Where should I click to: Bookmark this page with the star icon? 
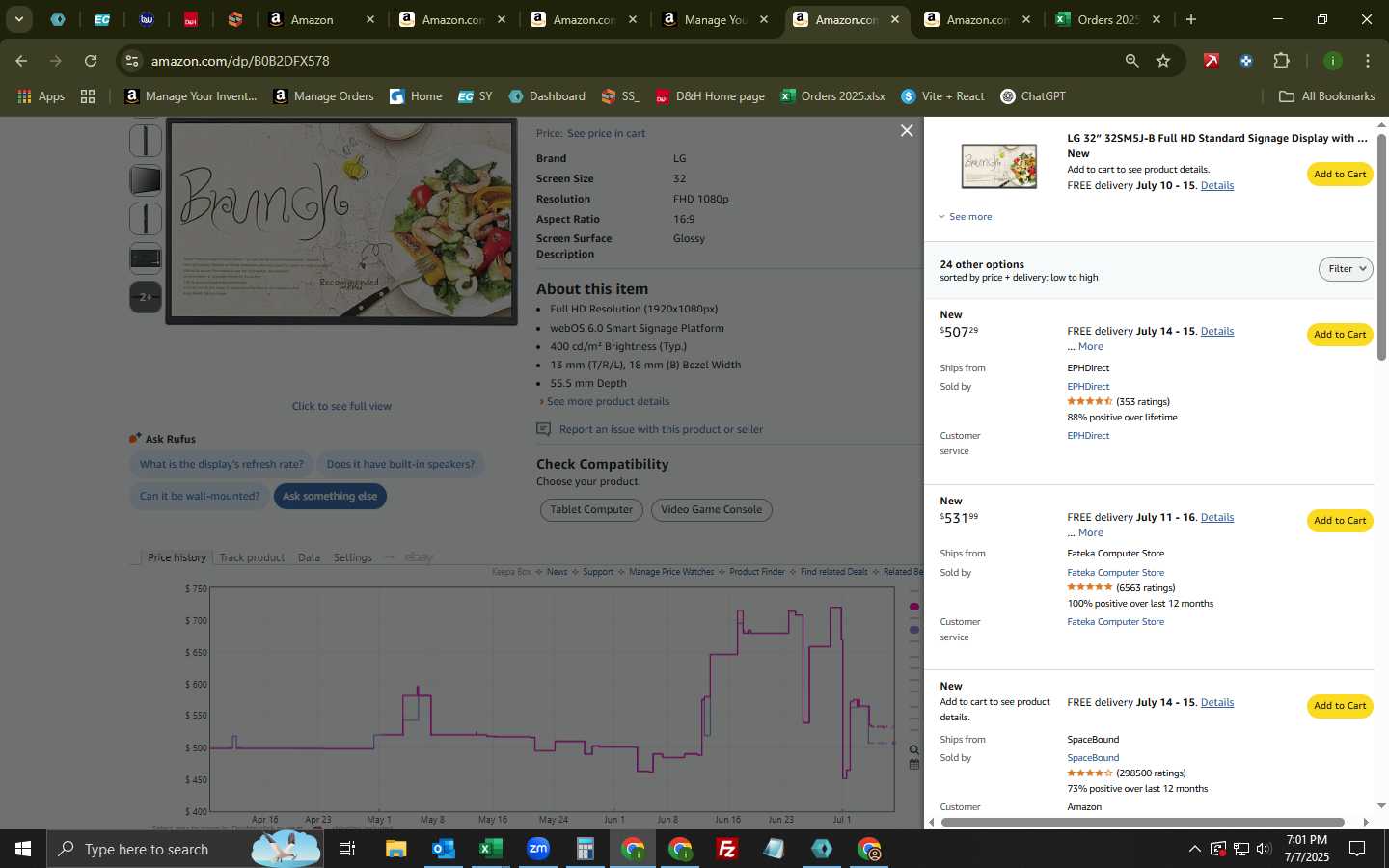click(1163, 61)
